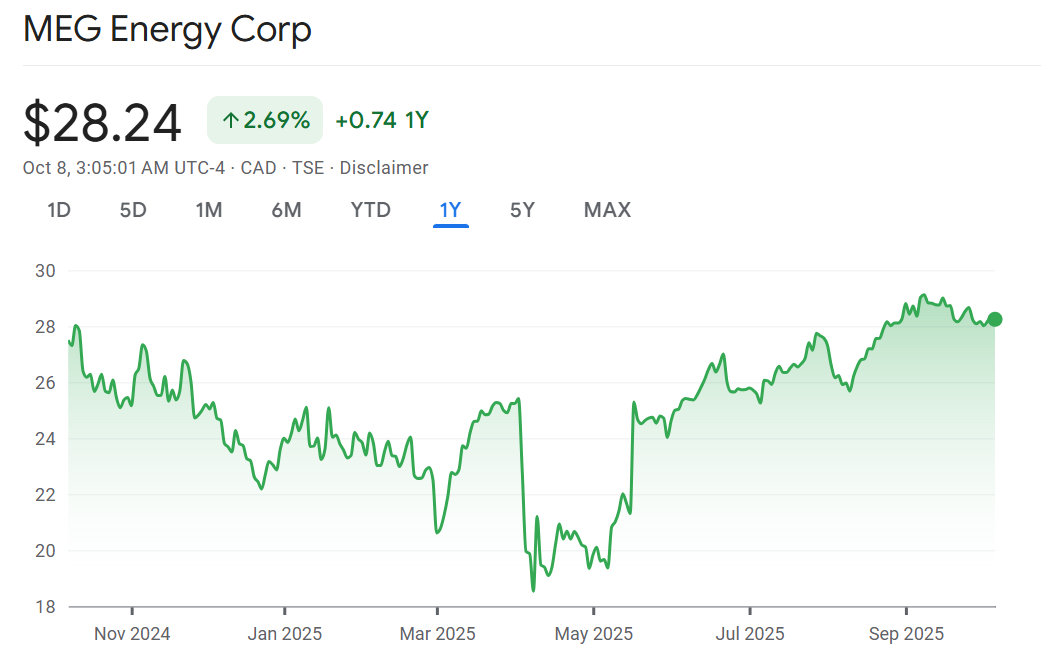The image size is (1041, 658).
Task: Click the green up-arrow percentage badge
Action: click(x=265, y=121)
